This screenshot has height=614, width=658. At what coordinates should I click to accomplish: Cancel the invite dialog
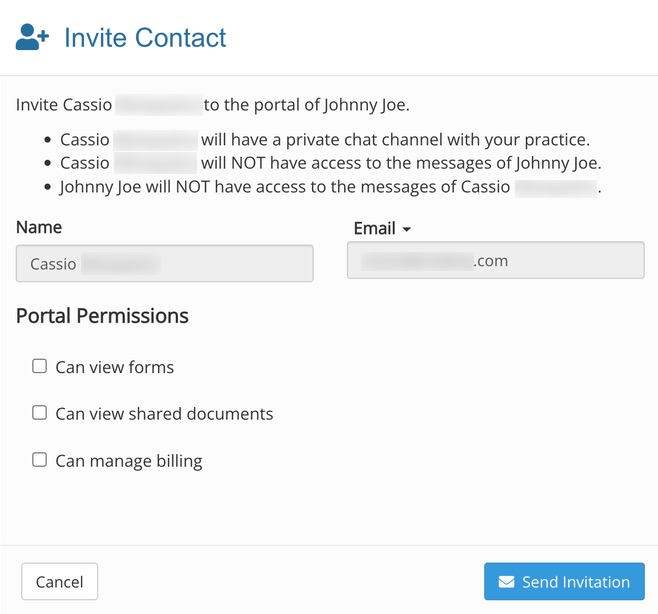point(60,581)
